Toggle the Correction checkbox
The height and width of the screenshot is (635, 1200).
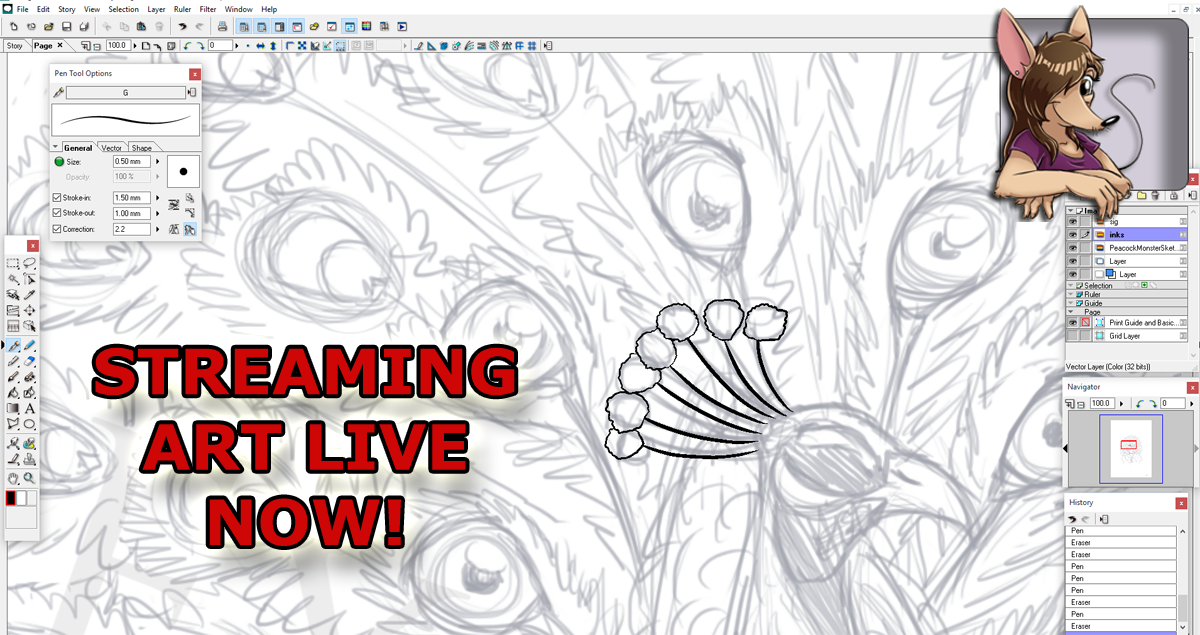click(x=57, y=229)
